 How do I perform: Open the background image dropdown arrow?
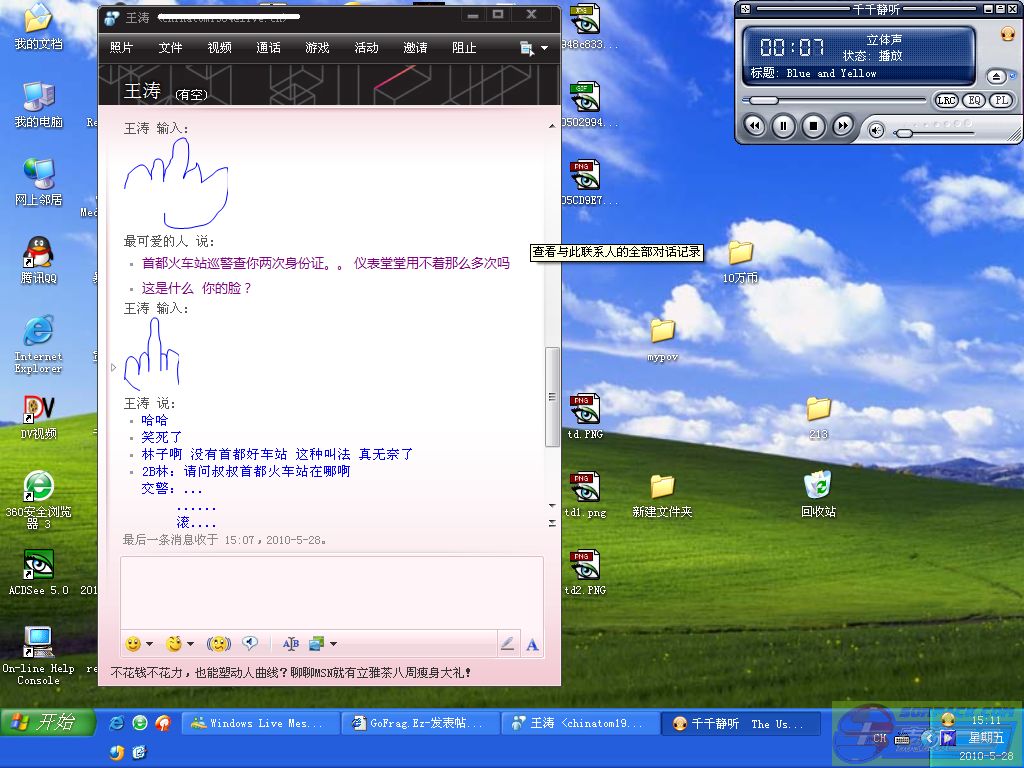[x=333, y=645]
